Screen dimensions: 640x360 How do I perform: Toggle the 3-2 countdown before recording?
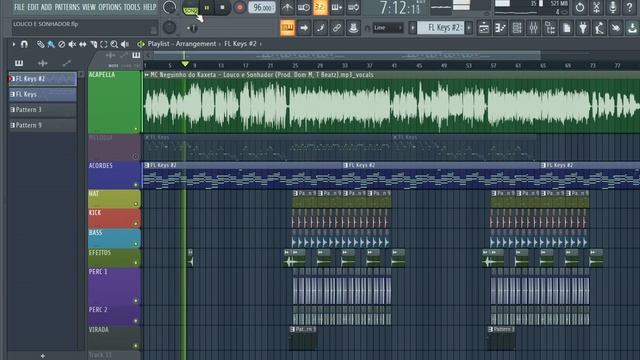[x=320, y=7]
